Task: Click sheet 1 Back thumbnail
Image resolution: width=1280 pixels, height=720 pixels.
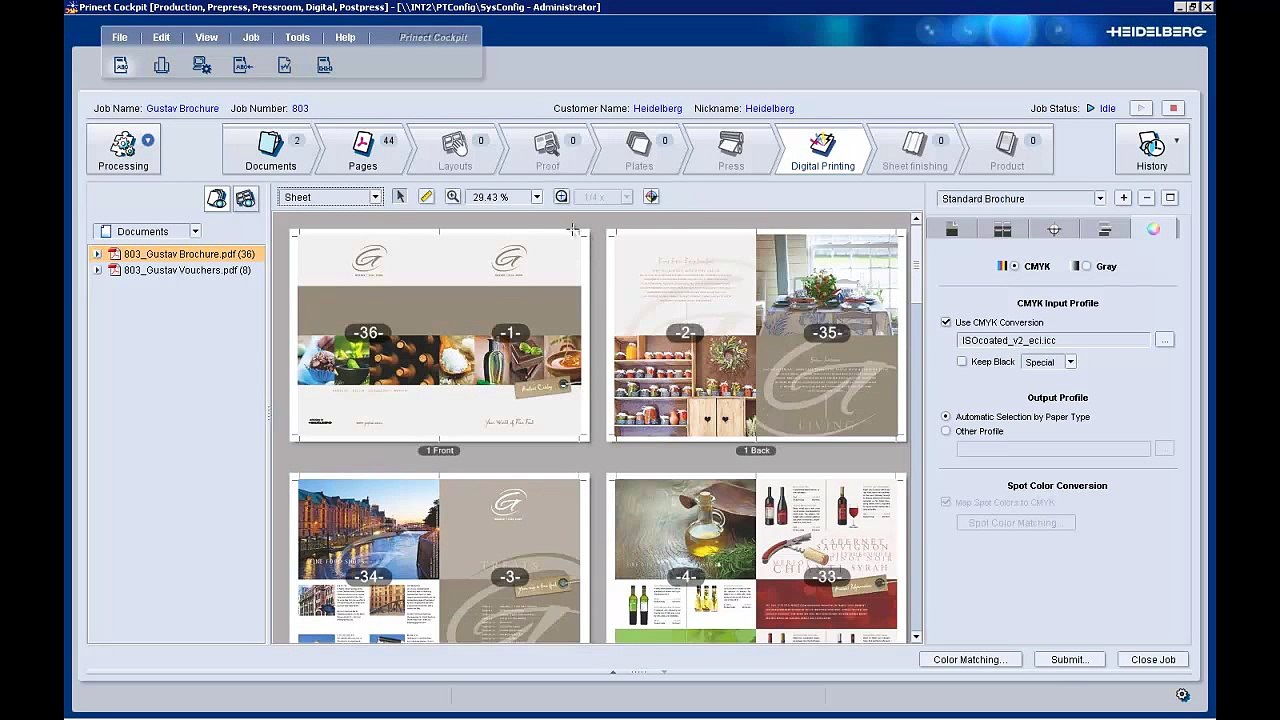Action: [x=756, y=334]
